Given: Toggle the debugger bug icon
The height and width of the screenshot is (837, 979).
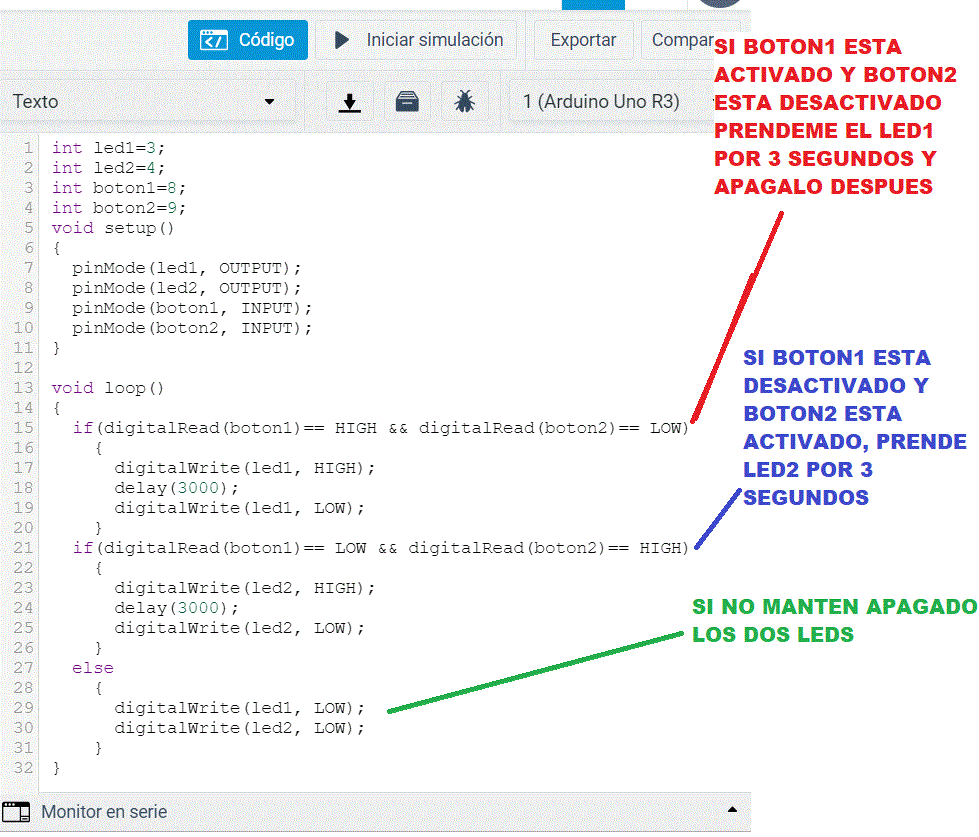Looking at the screenshot, I should pos(464,102).
